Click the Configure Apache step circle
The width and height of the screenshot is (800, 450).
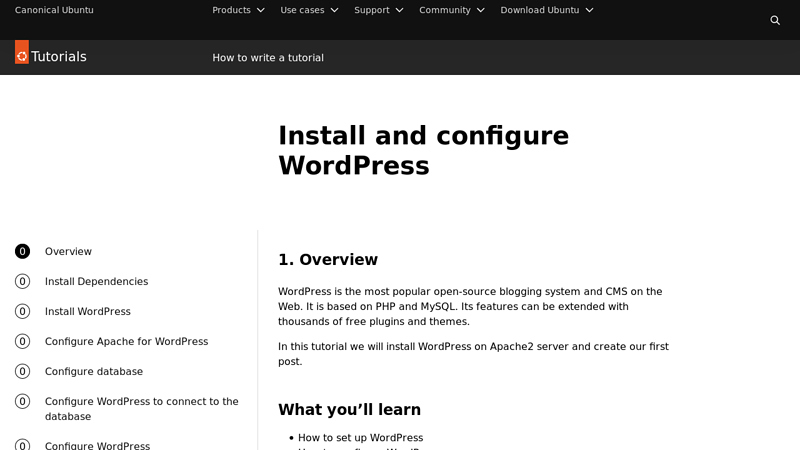point(22,341)
